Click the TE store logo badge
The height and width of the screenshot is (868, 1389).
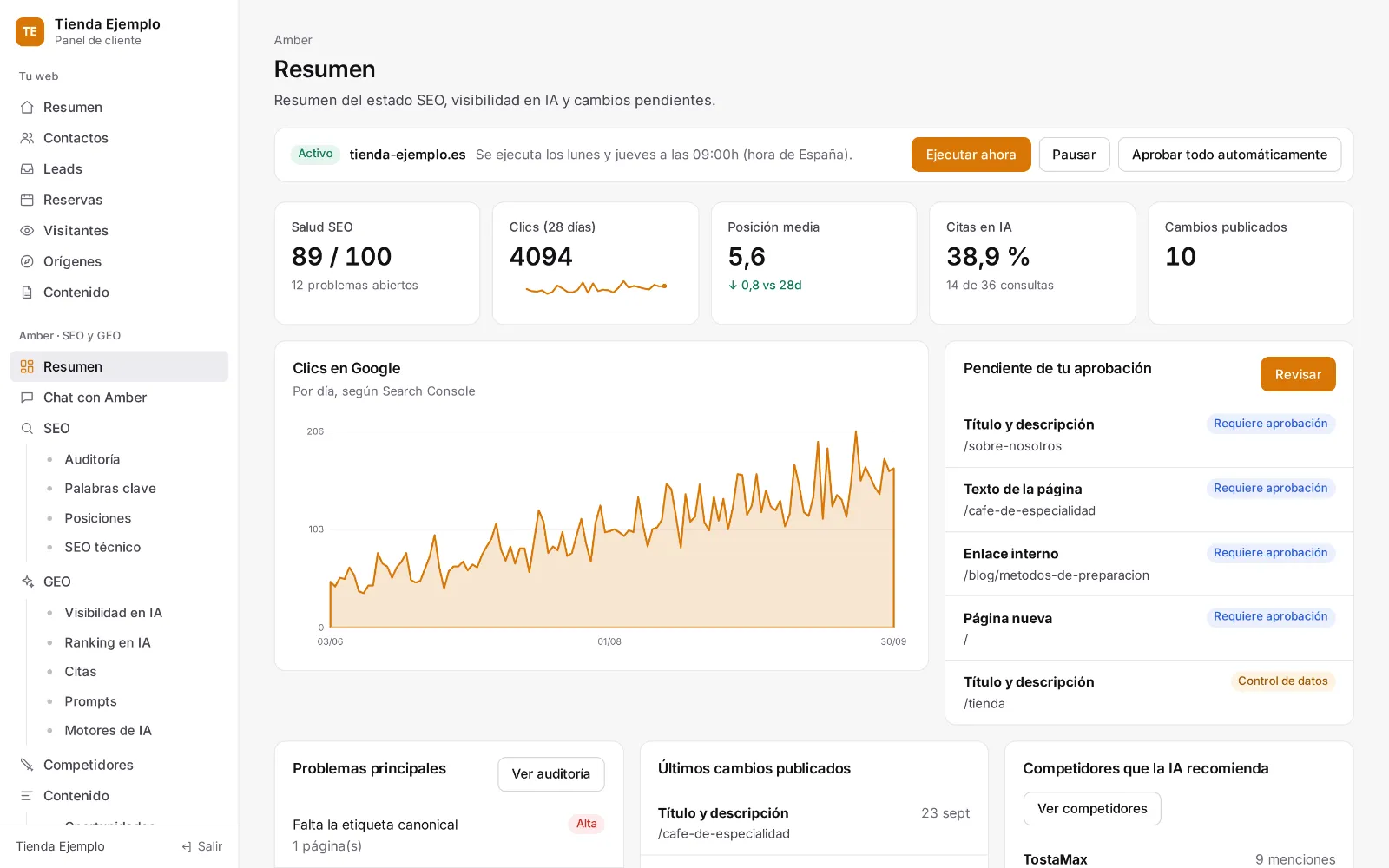click(30, 31)
